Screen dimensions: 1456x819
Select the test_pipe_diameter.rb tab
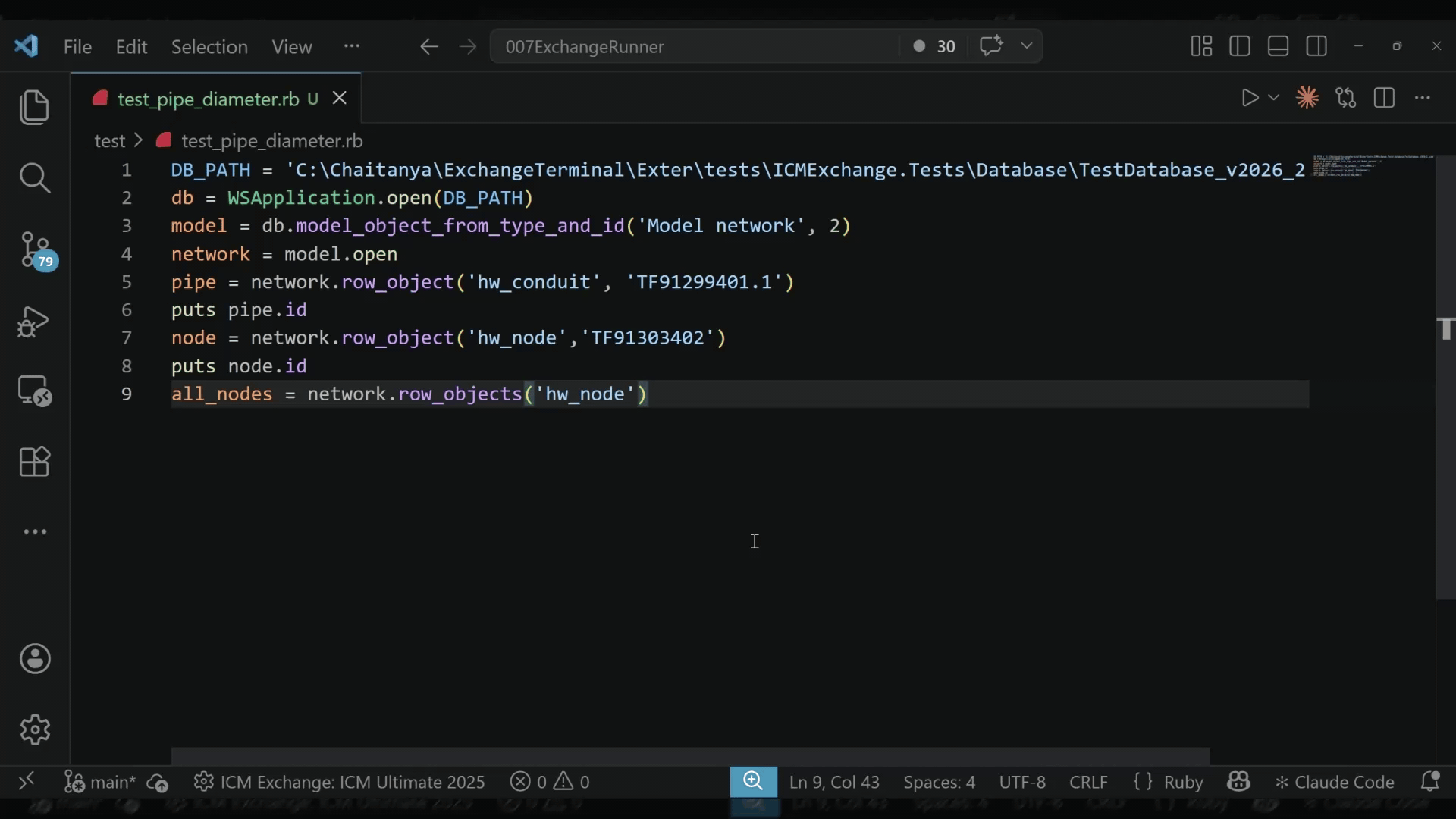pyautogui.click(x=208, y=99)
